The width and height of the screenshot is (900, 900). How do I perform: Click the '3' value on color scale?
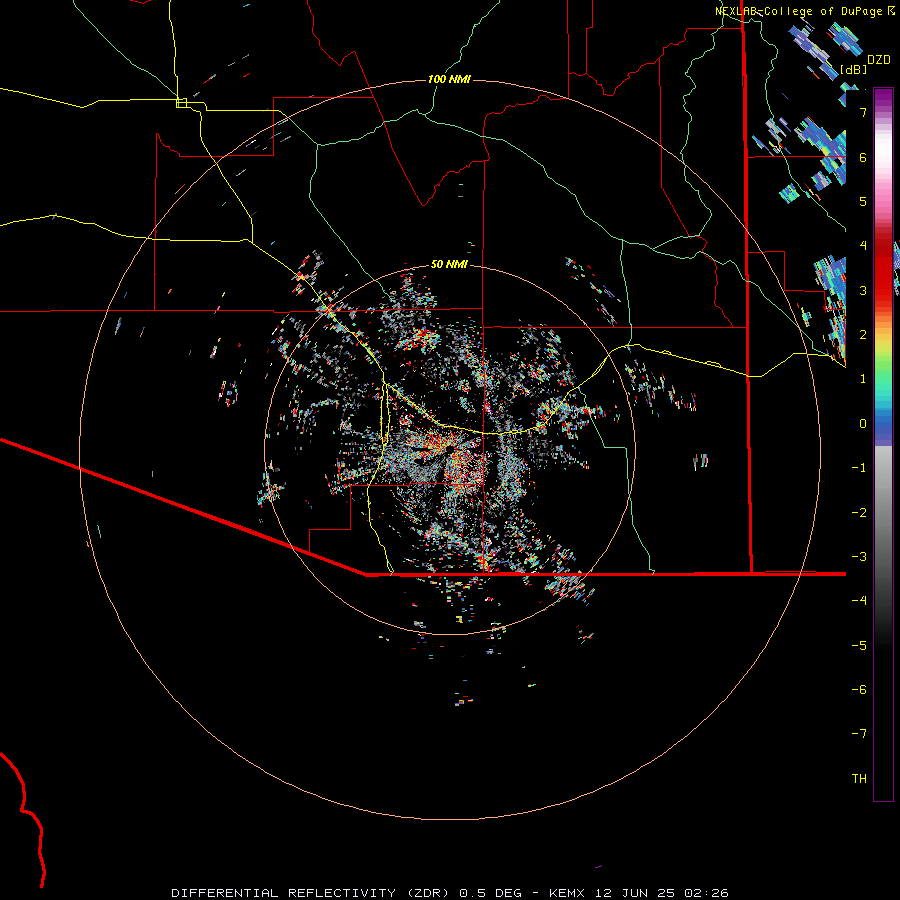tap(863, 290)
